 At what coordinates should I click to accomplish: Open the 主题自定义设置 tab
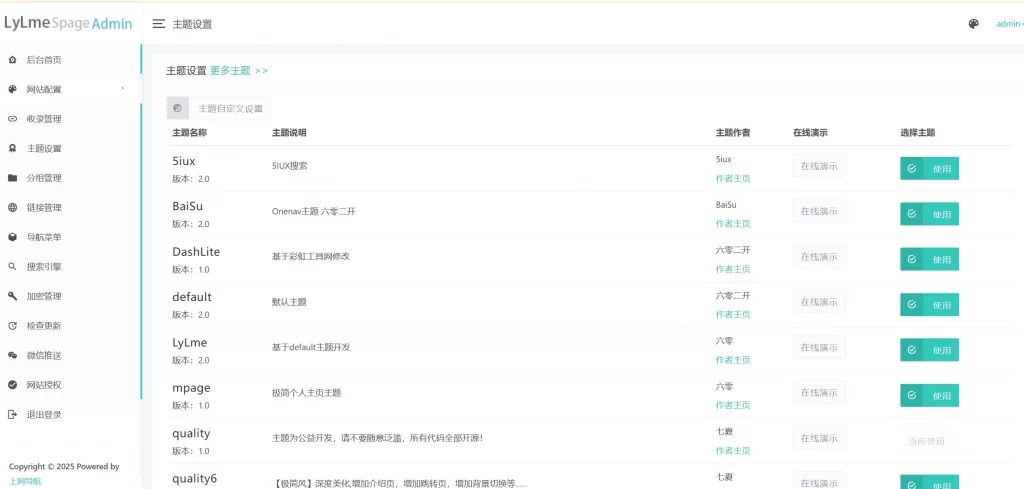230,108
